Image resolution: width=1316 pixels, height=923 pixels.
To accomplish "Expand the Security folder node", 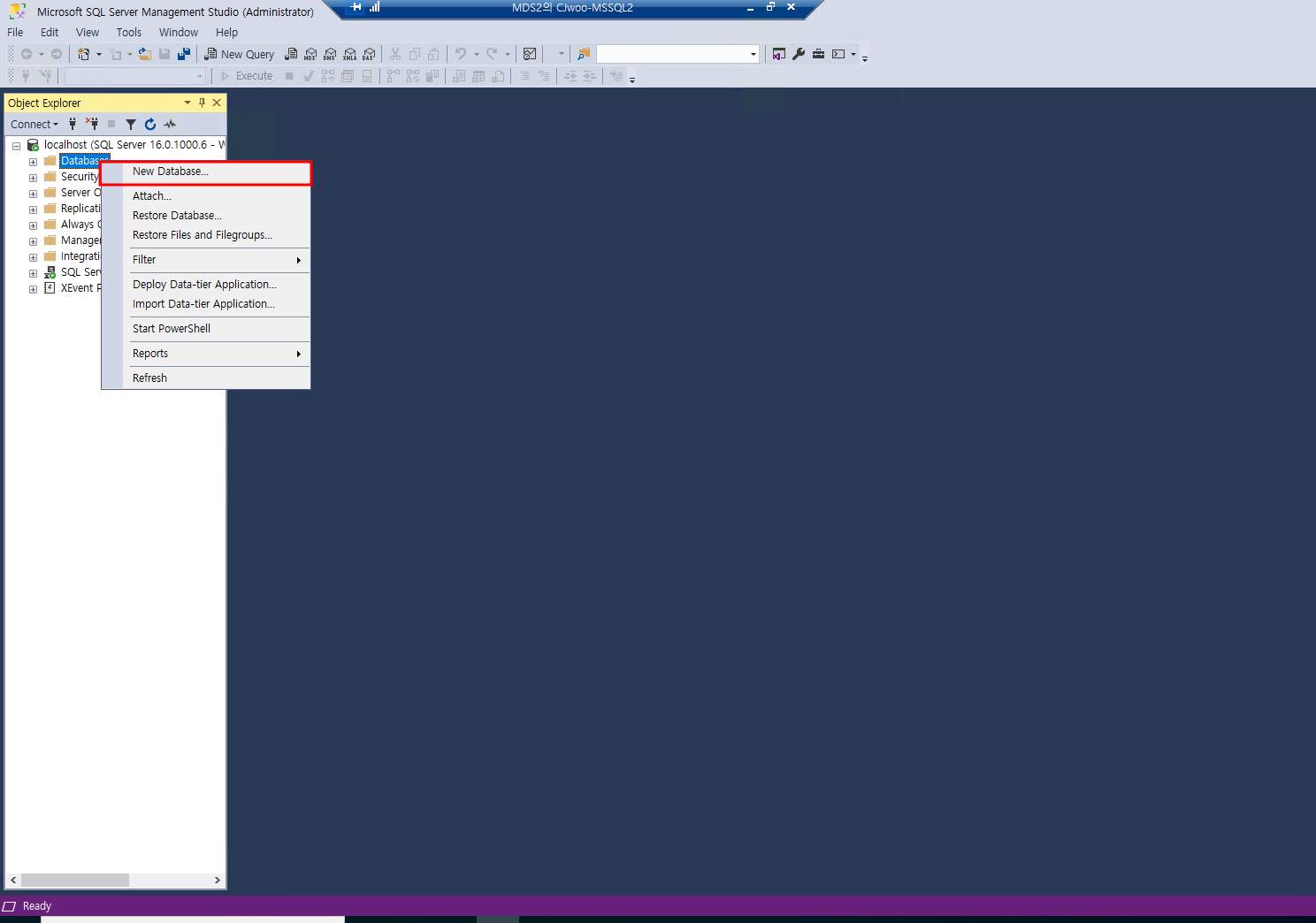I will point(33,178).
